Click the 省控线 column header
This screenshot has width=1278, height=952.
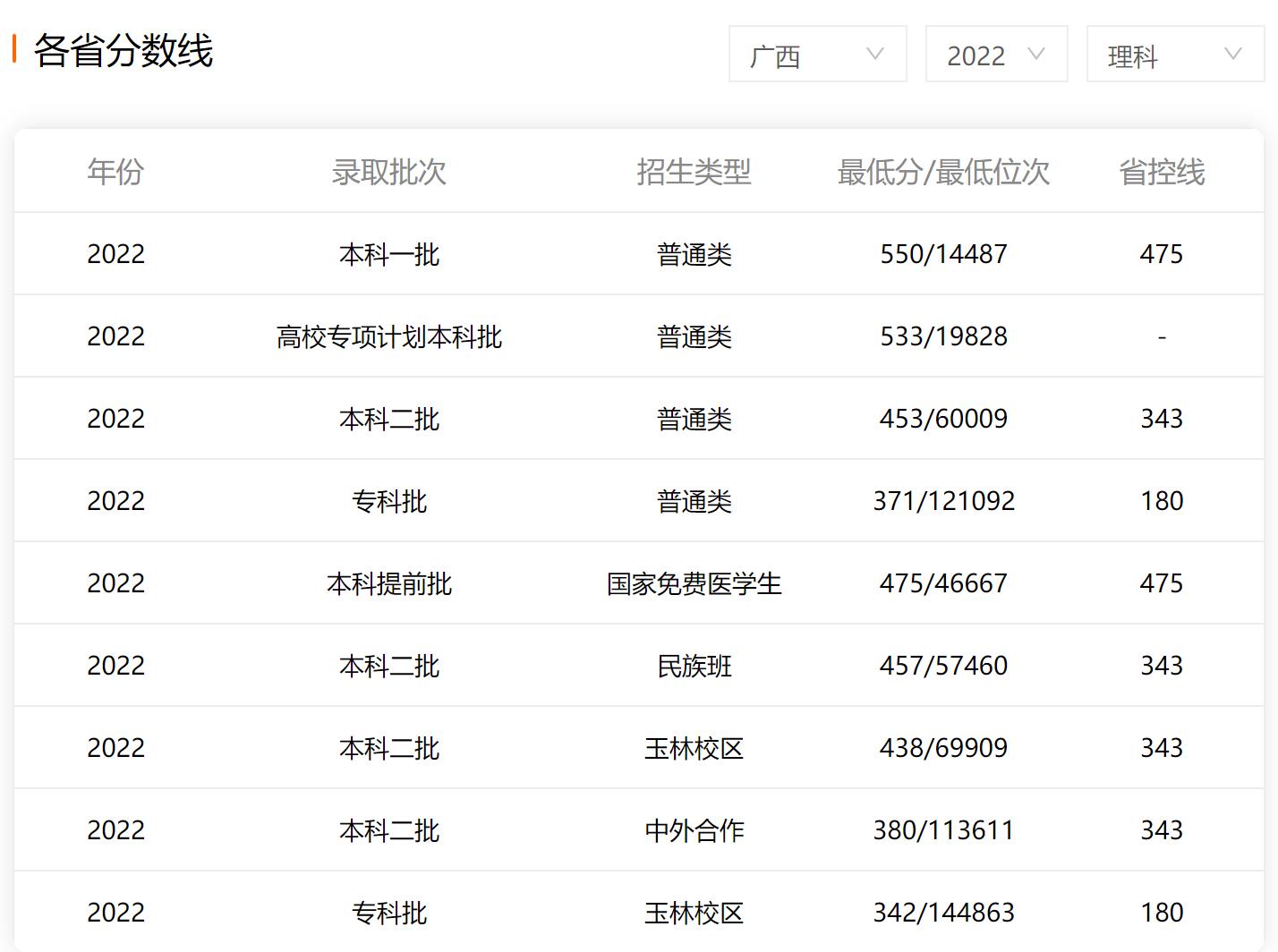(1162, 171)
